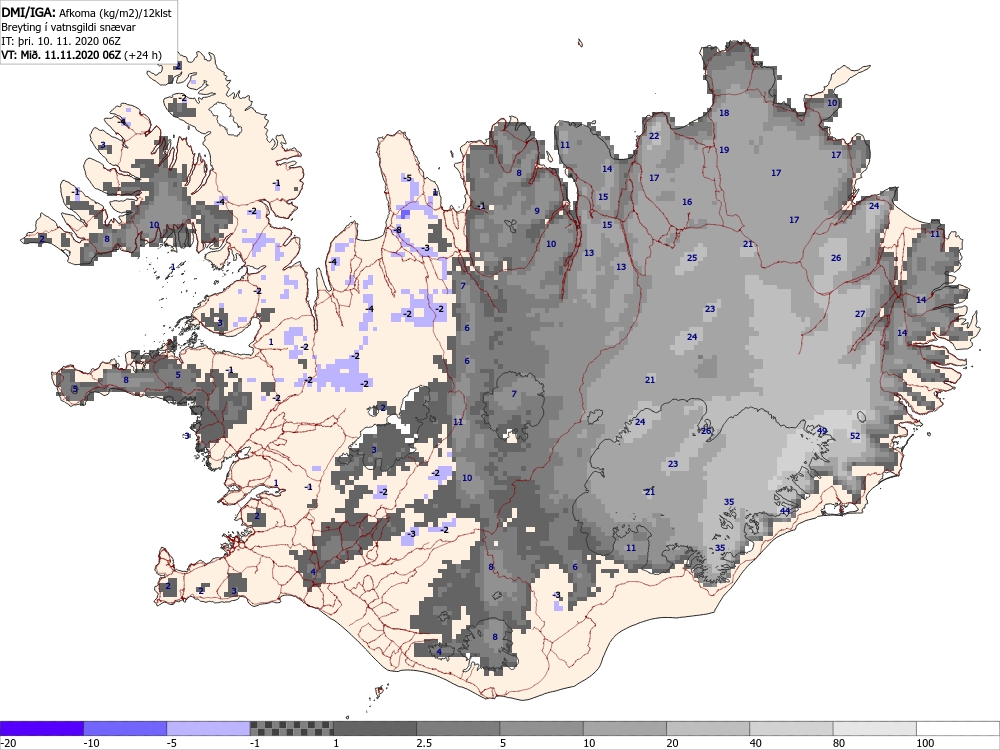
Task: Click the 'IT: þri. 10. 11. 2020 06Z' line
Action: click(61, 41)
